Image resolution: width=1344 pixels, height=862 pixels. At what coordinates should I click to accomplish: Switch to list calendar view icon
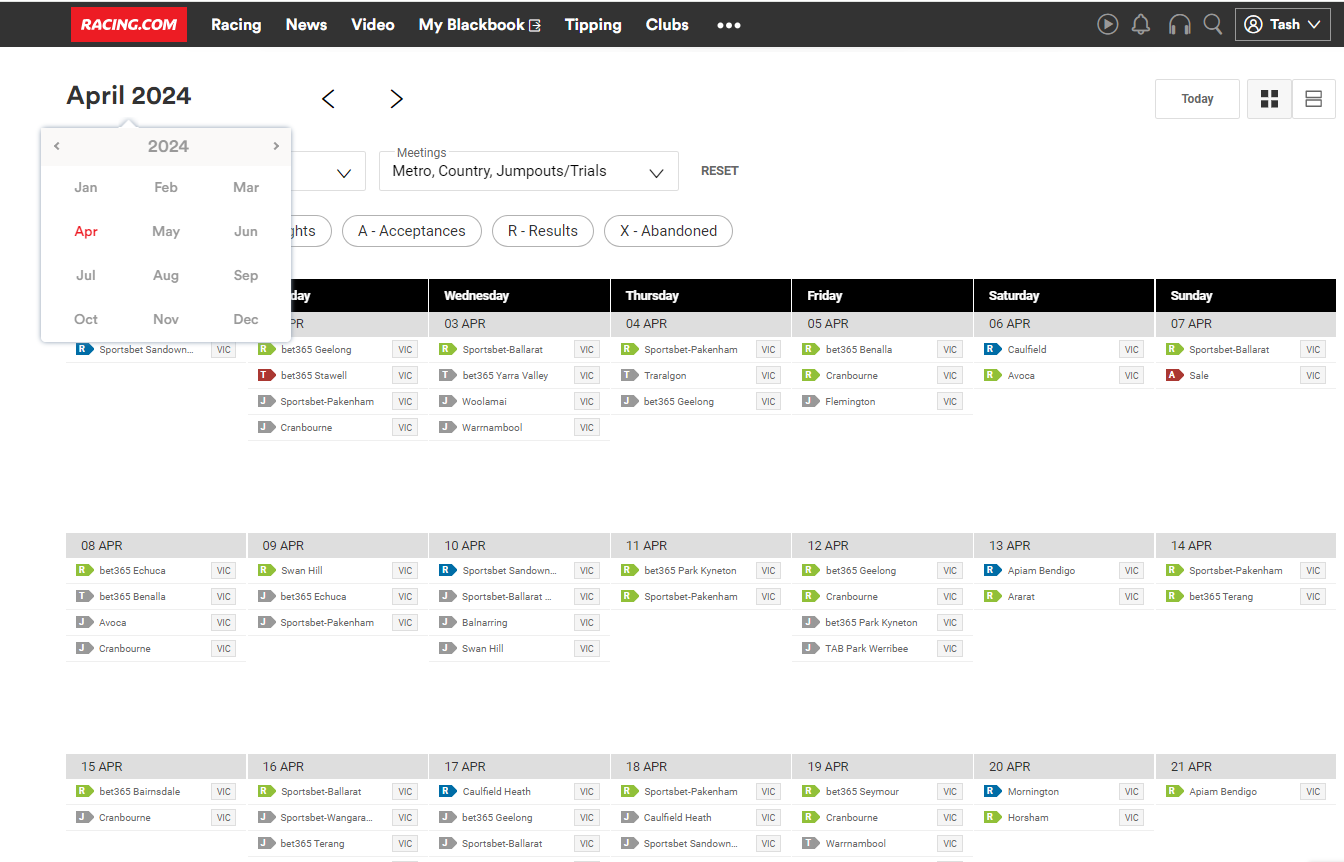click(1314, 98)
